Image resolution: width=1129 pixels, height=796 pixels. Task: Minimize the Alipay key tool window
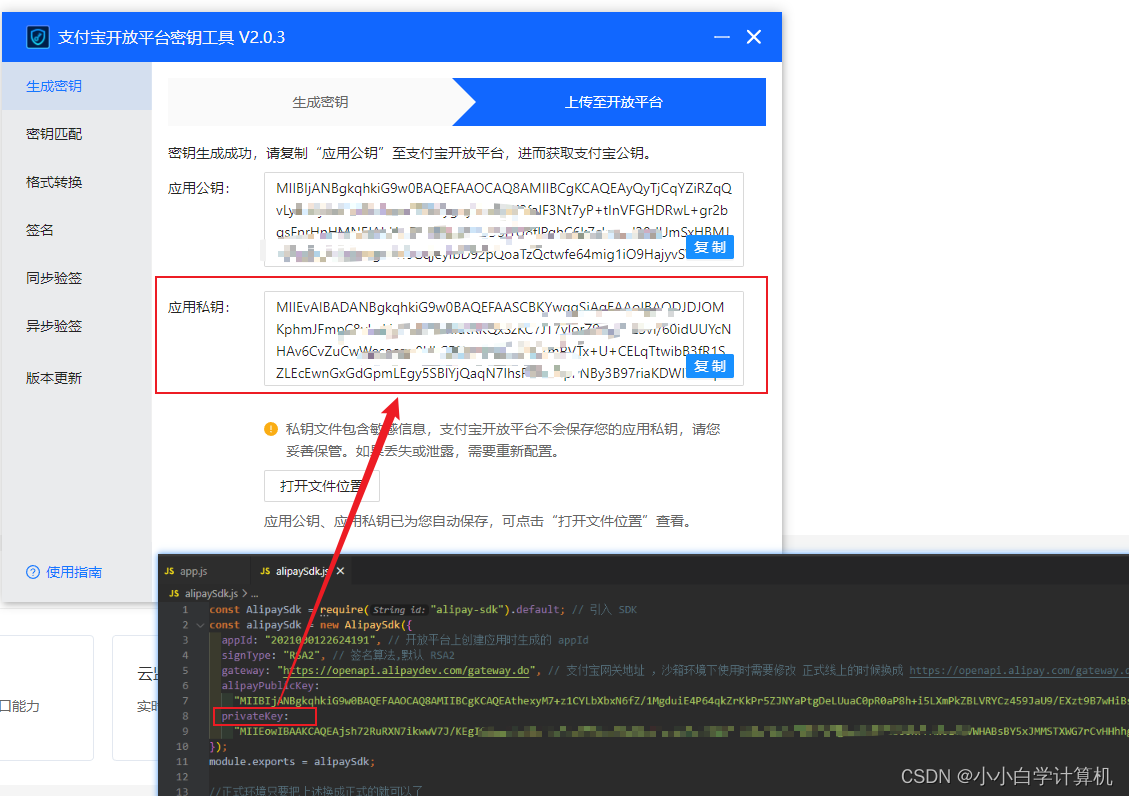pos(721,37)
